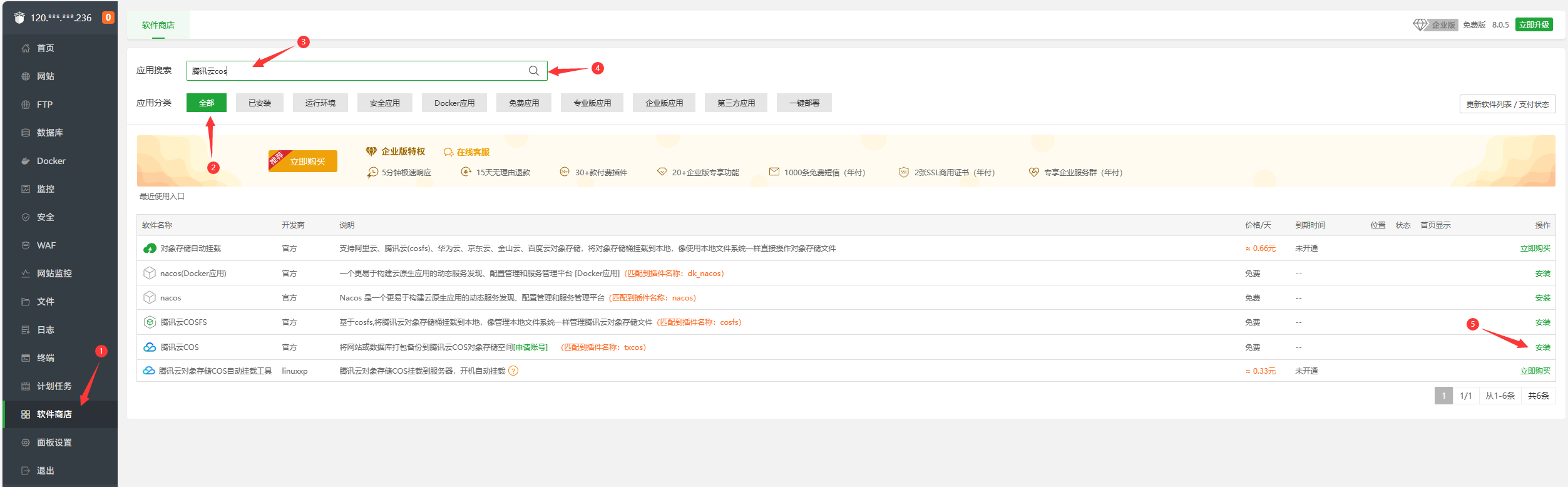Screen dimensions: 1568x487
Task: Install the nacos(Docker应用) plugin
Action: coord(1543,274)
